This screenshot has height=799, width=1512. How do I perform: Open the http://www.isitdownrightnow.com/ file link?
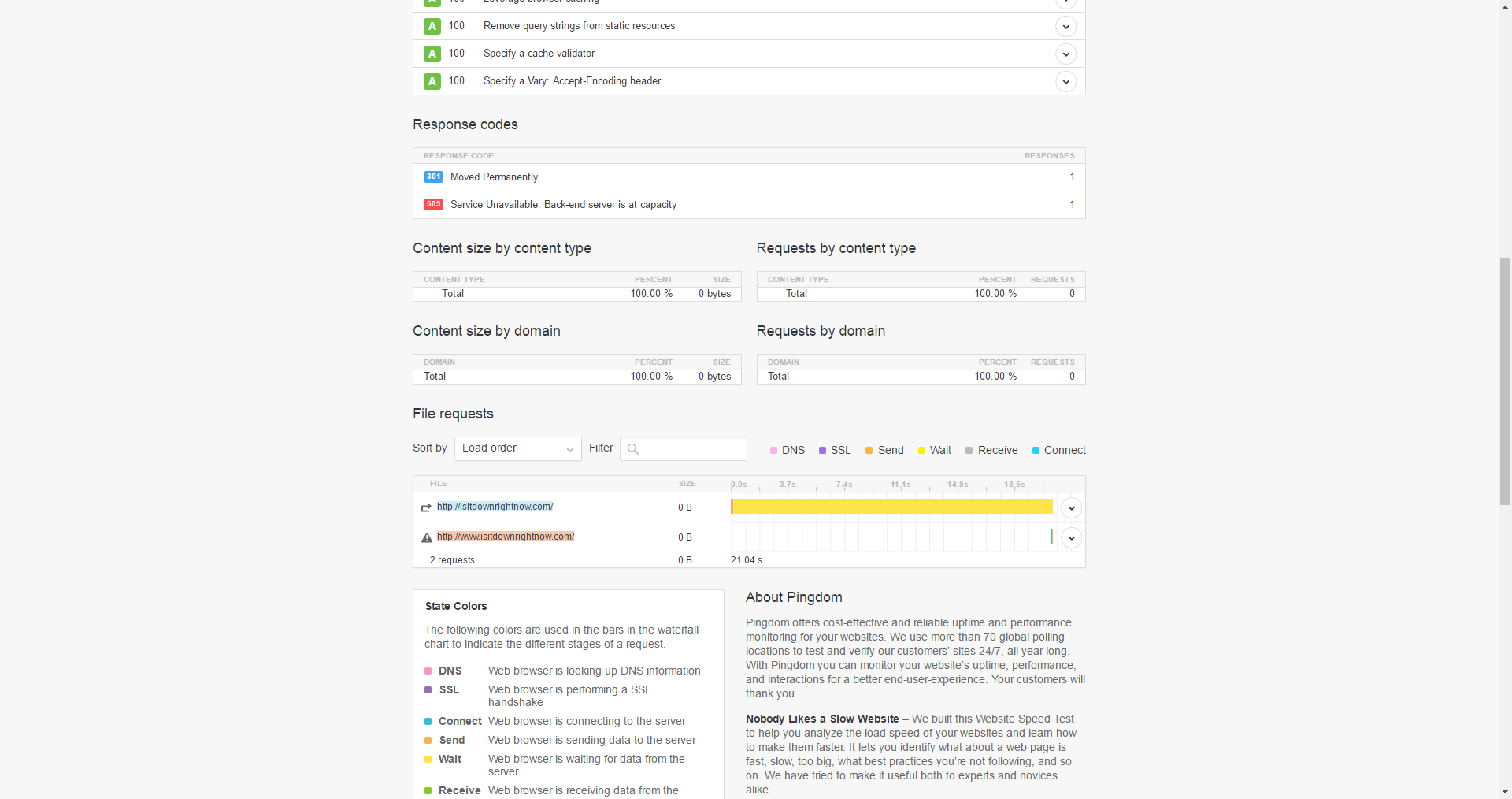506,537
